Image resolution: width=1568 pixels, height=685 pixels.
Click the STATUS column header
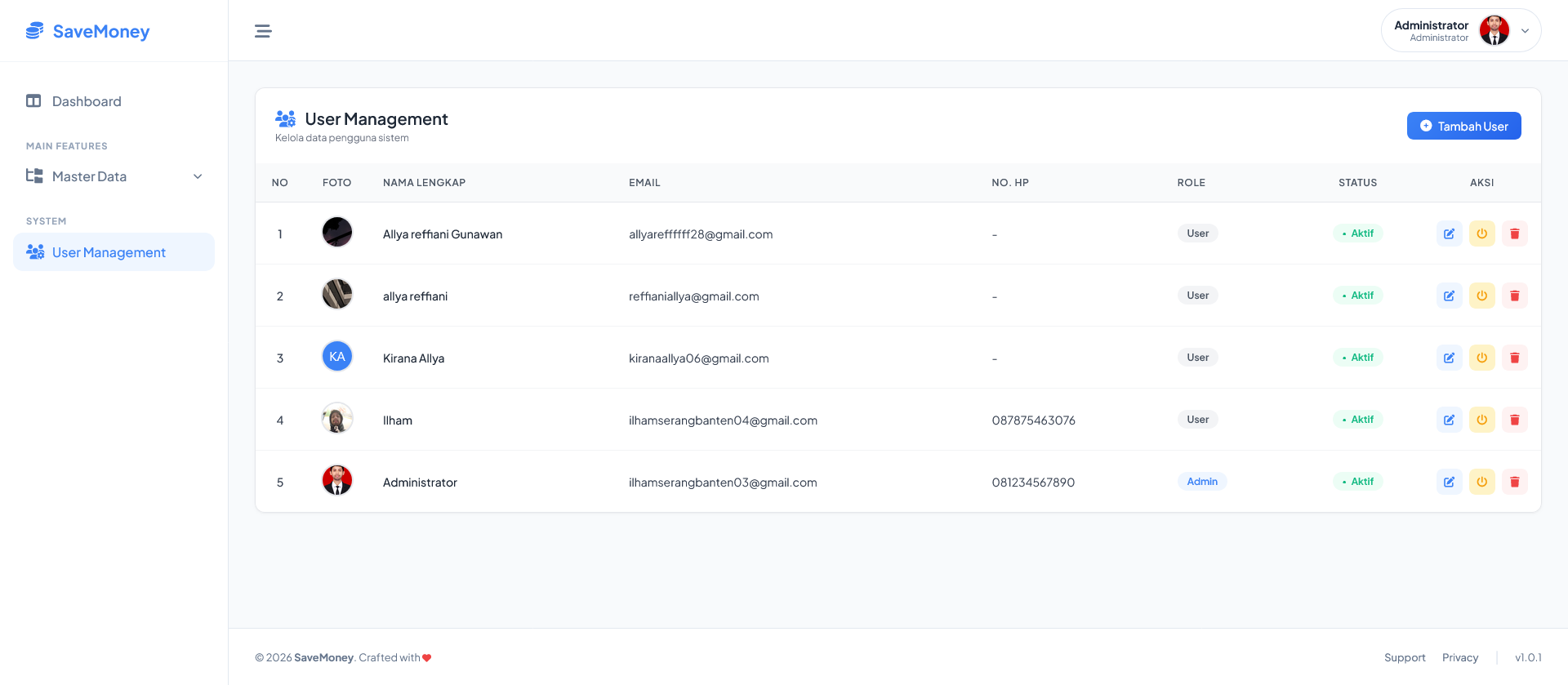tap(1358, 183)
